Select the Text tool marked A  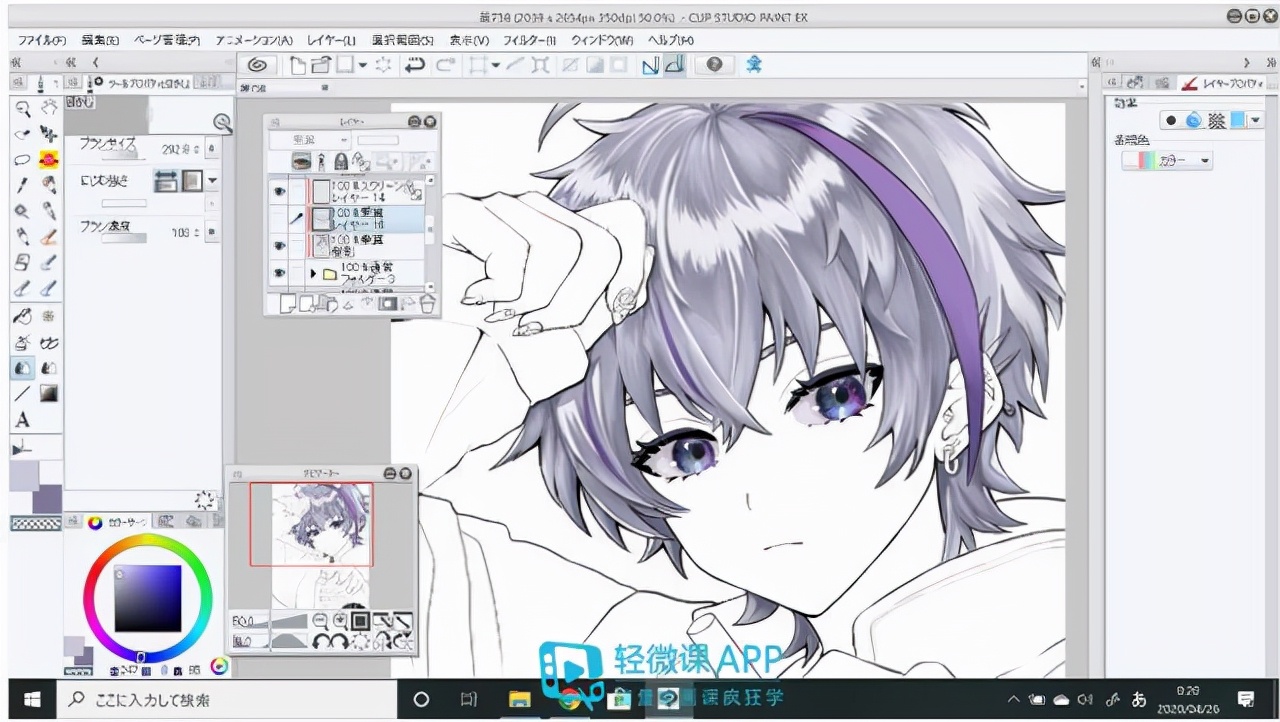pos(22,420)
